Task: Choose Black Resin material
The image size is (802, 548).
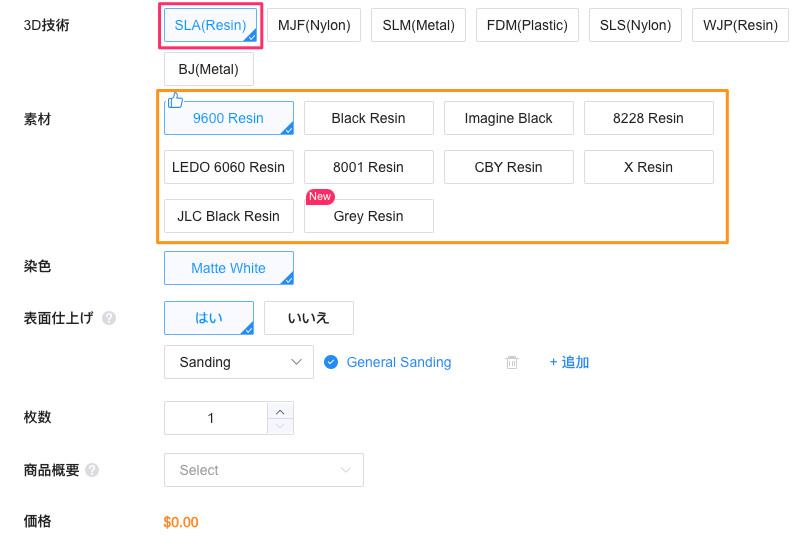Action: 368,118
